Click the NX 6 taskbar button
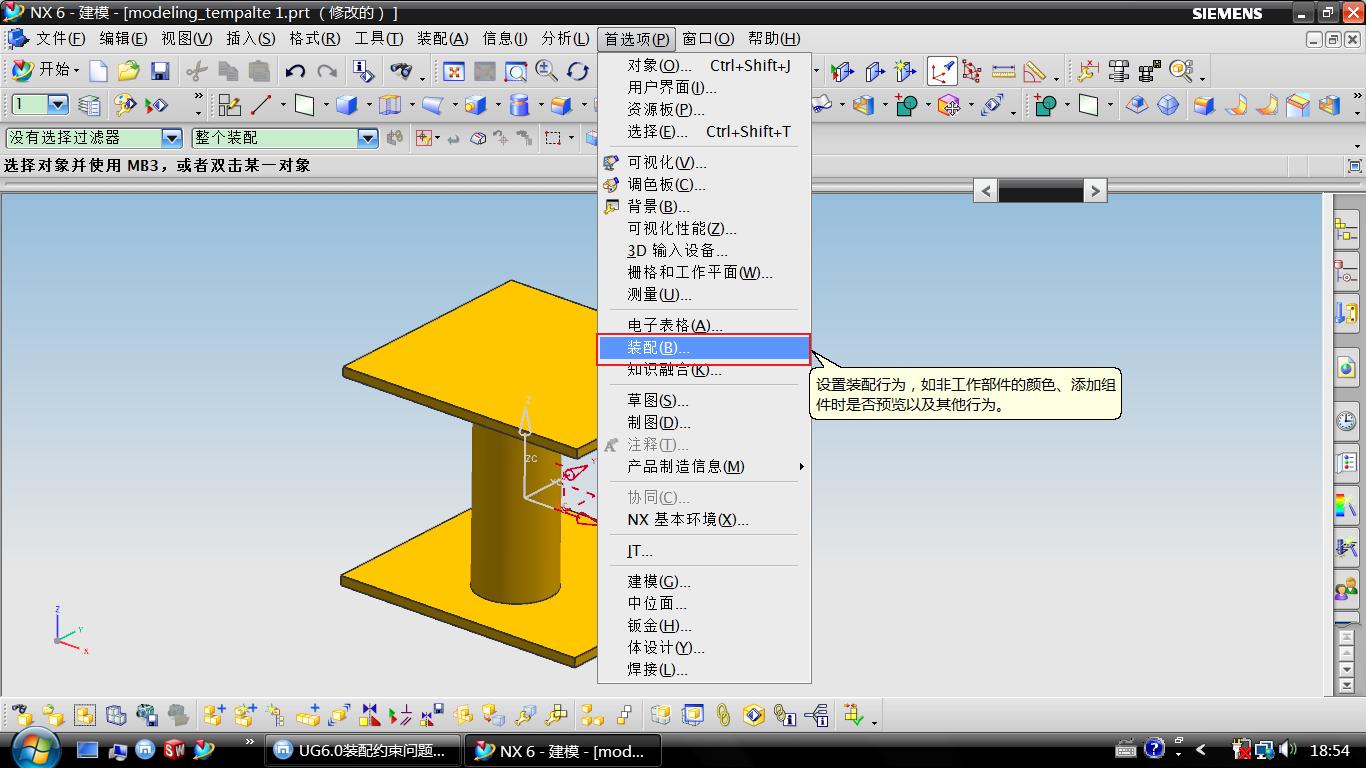The width and height of the screenshot is (1366, 768). click(x=563, y=751)
